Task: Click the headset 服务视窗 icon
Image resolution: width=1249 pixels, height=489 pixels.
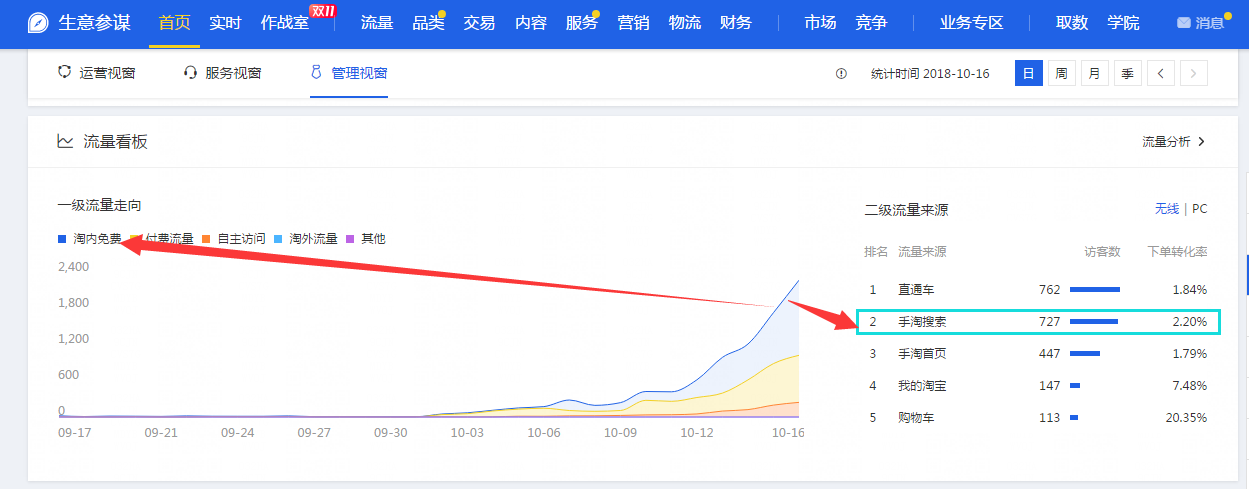Action: (191, 73)
